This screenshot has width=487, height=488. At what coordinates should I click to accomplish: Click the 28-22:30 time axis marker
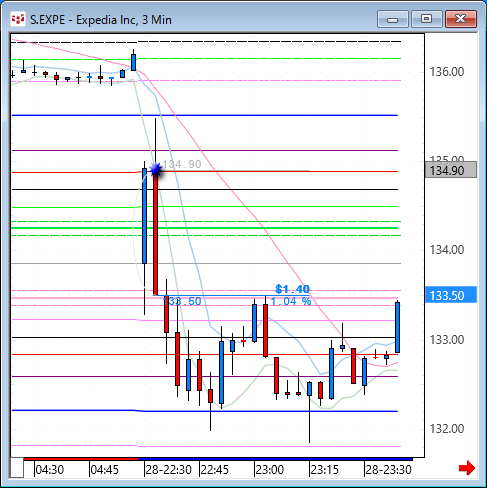[x=168, y=470]
